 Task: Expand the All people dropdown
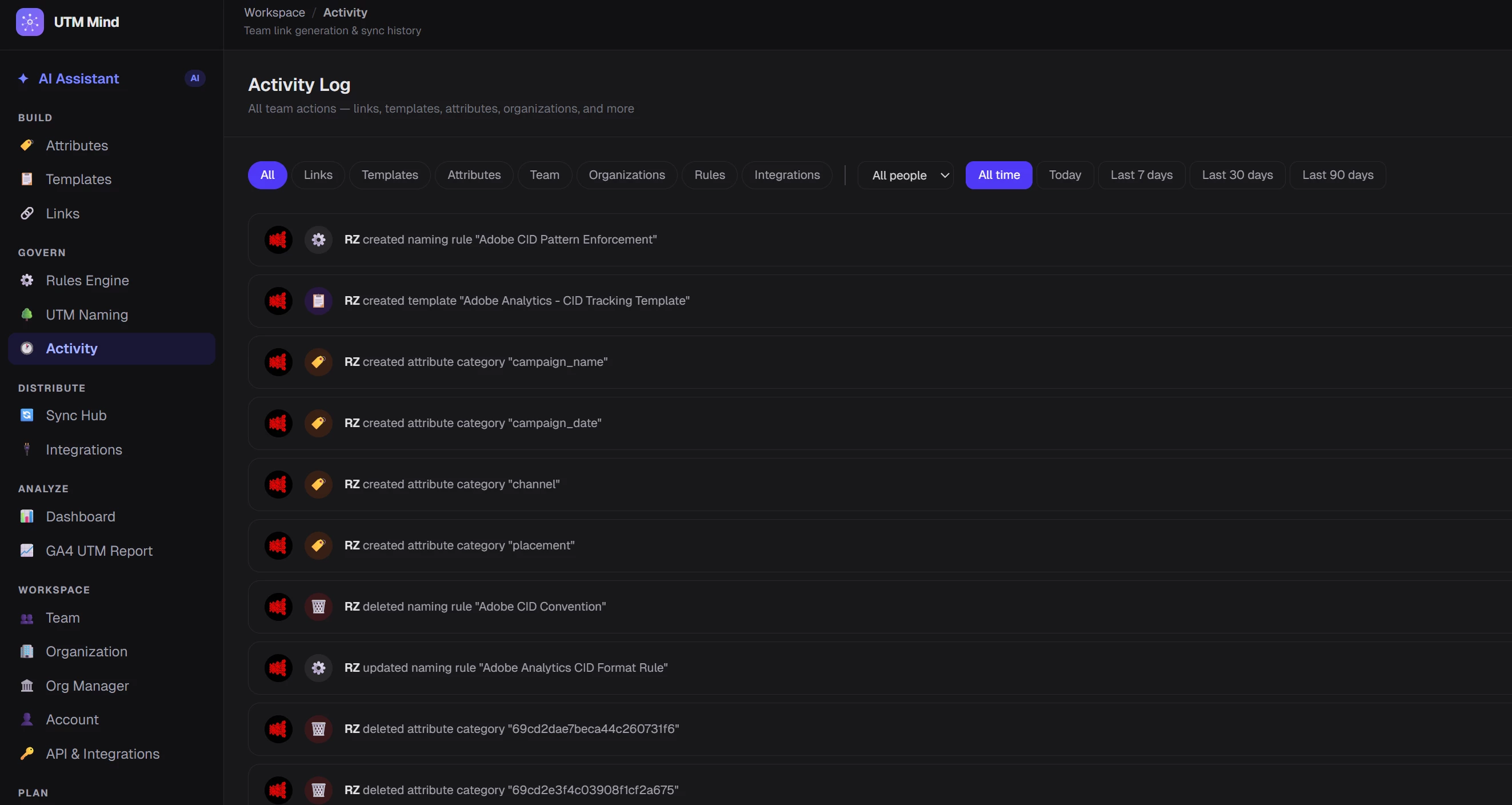(x=905, y=175)
